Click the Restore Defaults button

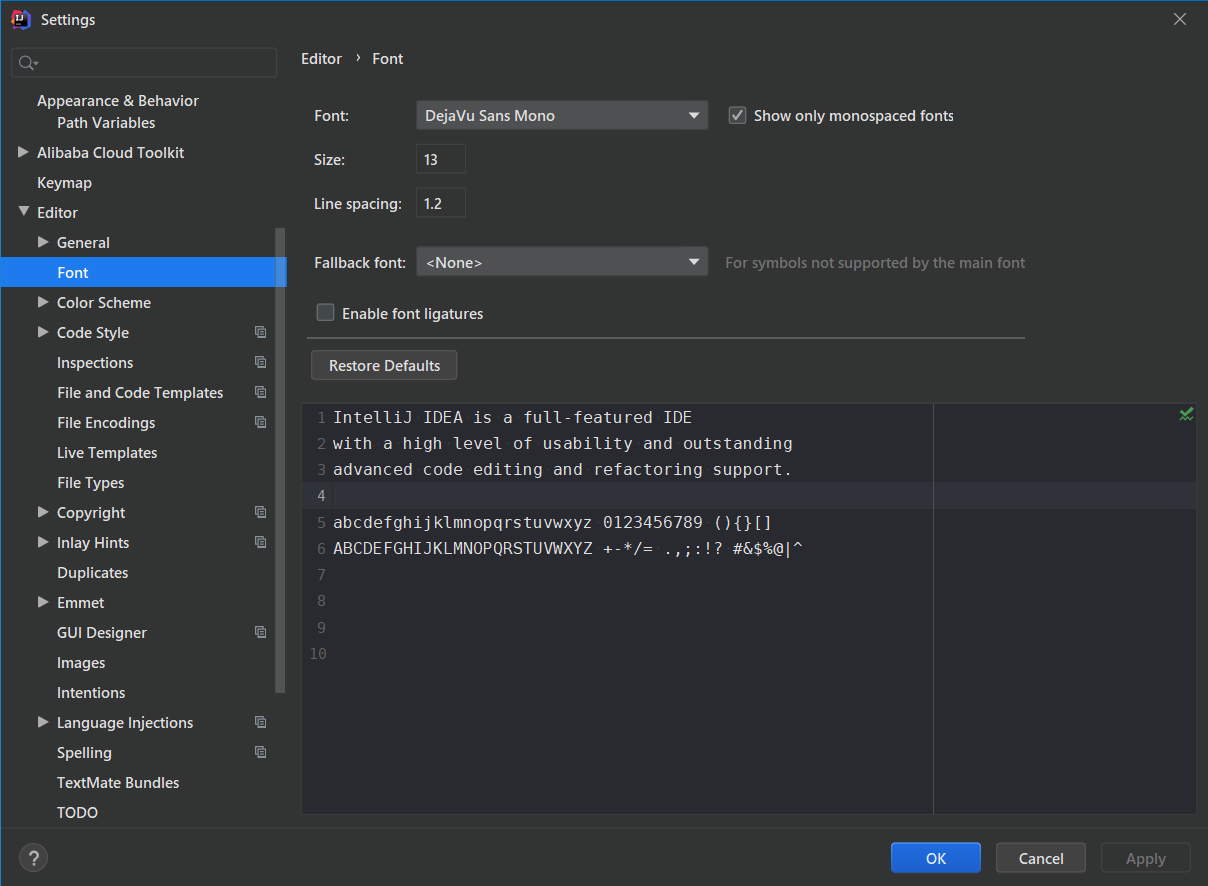tap(384, 365)
